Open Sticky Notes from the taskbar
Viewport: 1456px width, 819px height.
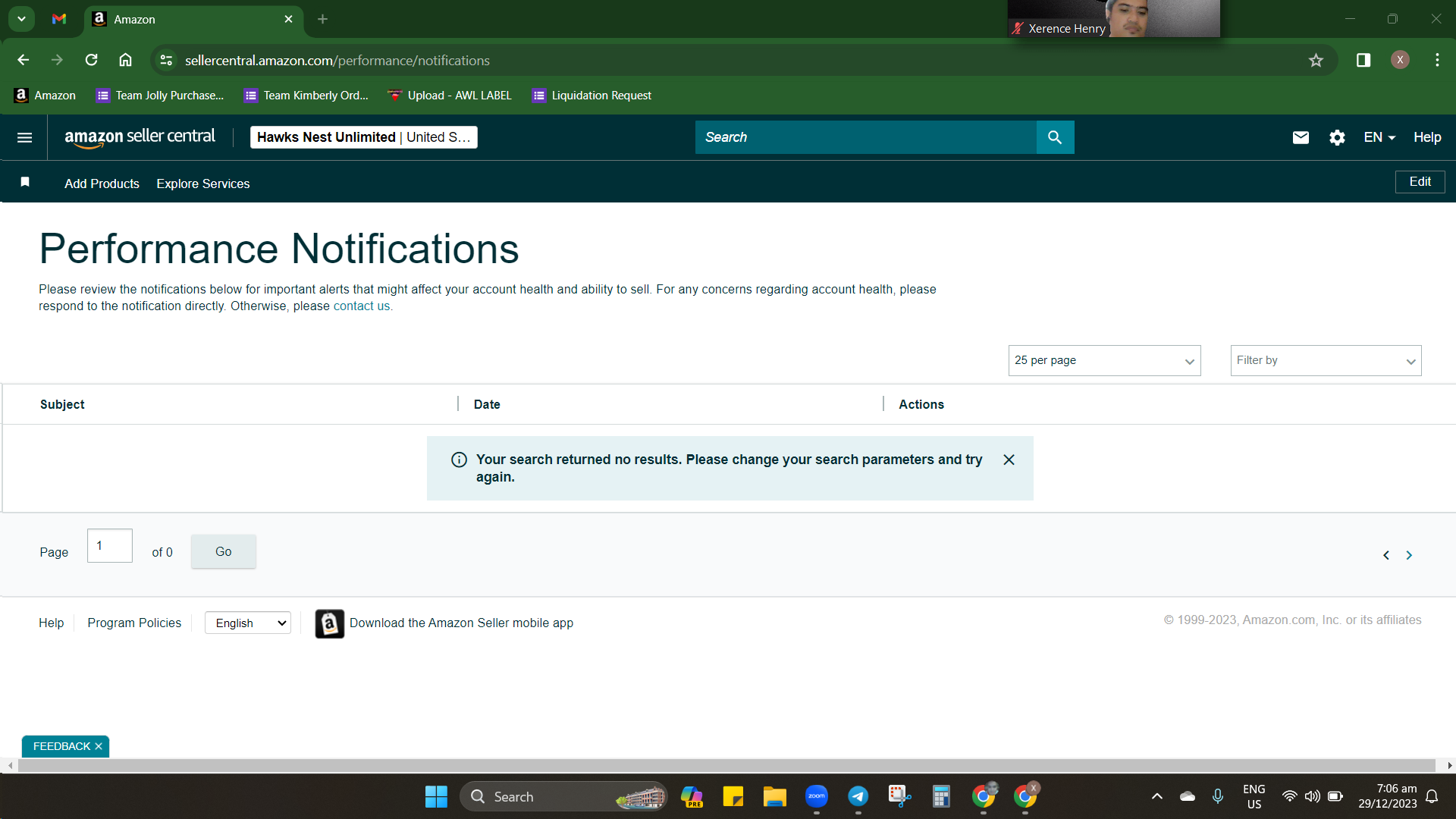733,797
